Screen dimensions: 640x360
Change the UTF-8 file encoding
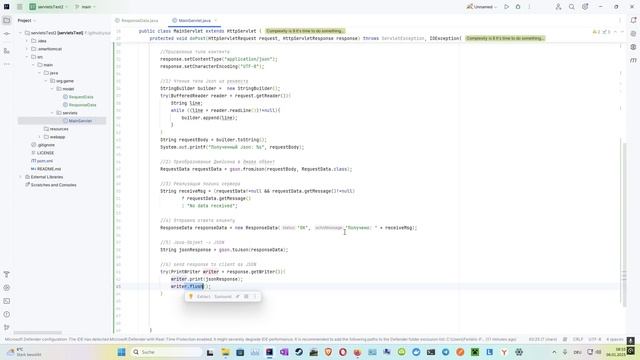click(x=595, y=339)
